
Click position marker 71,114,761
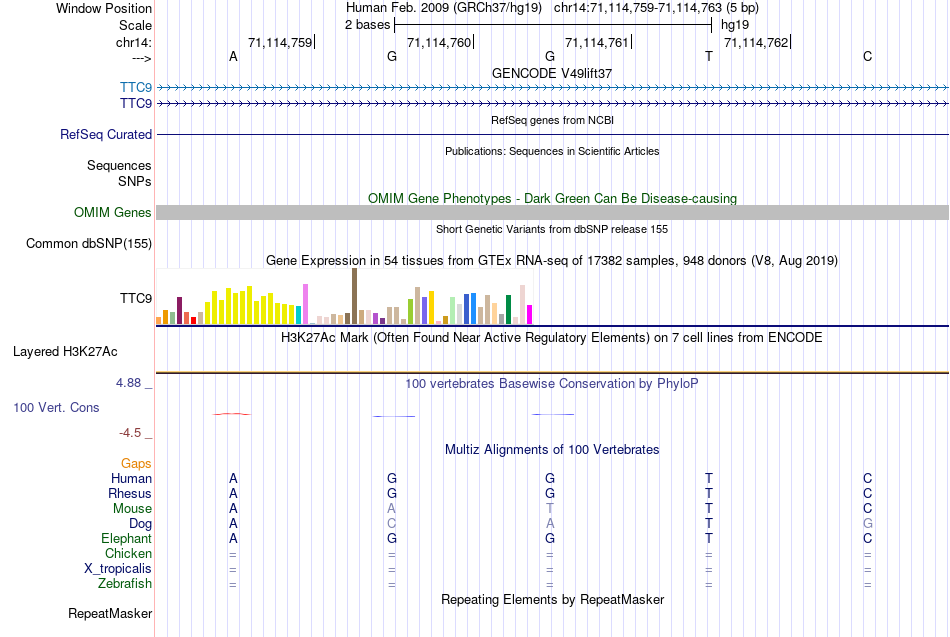(x=598, y=42)
